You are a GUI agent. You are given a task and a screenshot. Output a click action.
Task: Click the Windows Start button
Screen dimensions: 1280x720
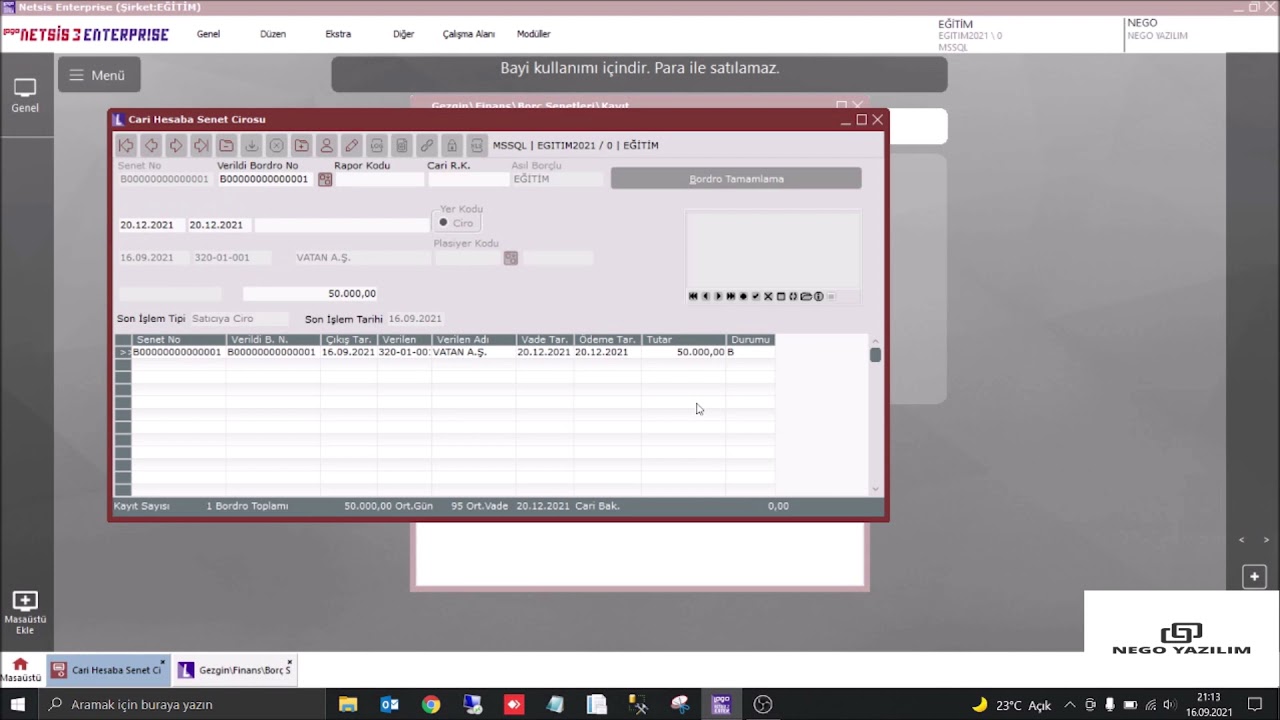18,705
